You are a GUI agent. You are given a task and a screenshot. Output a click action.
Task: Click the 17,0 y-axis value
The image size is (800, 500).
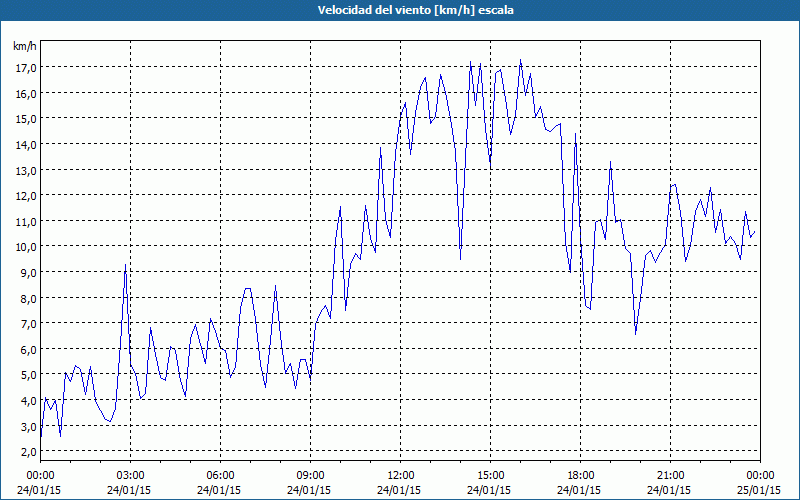click(x=25, y=68)
